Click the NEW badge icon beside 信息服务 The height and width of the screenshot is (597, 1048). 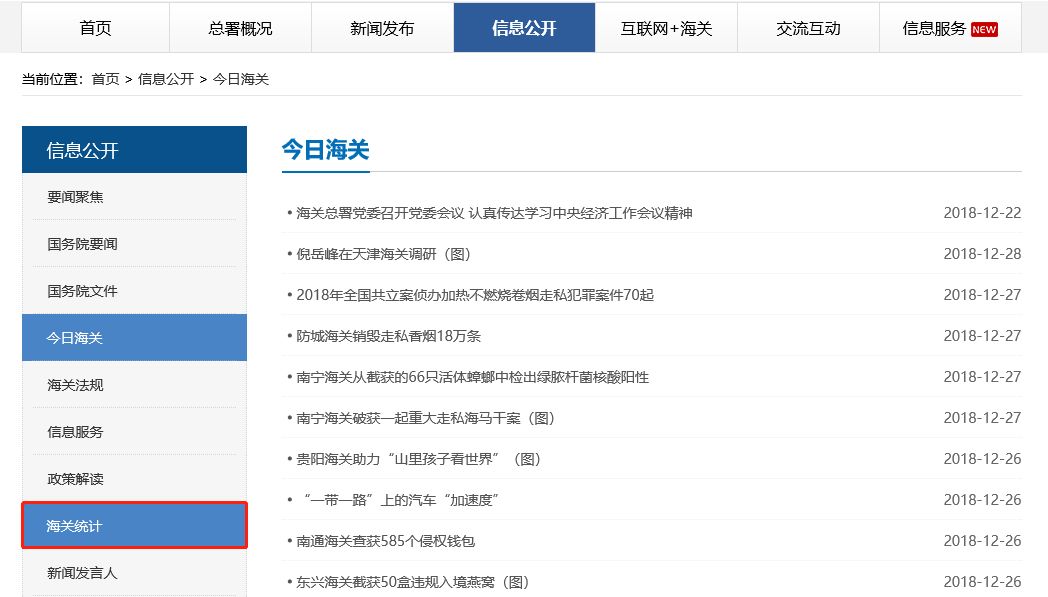984,28
